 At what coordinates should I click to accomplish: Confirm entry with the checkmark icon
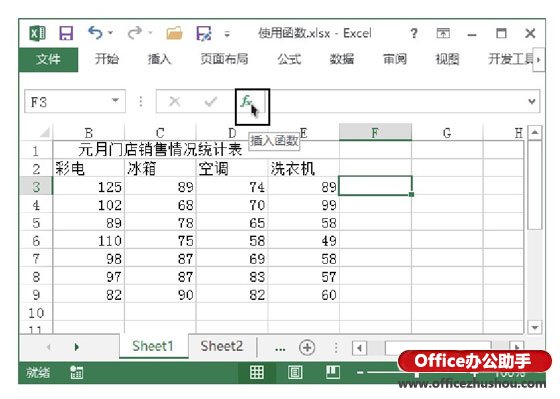(211, 102)
